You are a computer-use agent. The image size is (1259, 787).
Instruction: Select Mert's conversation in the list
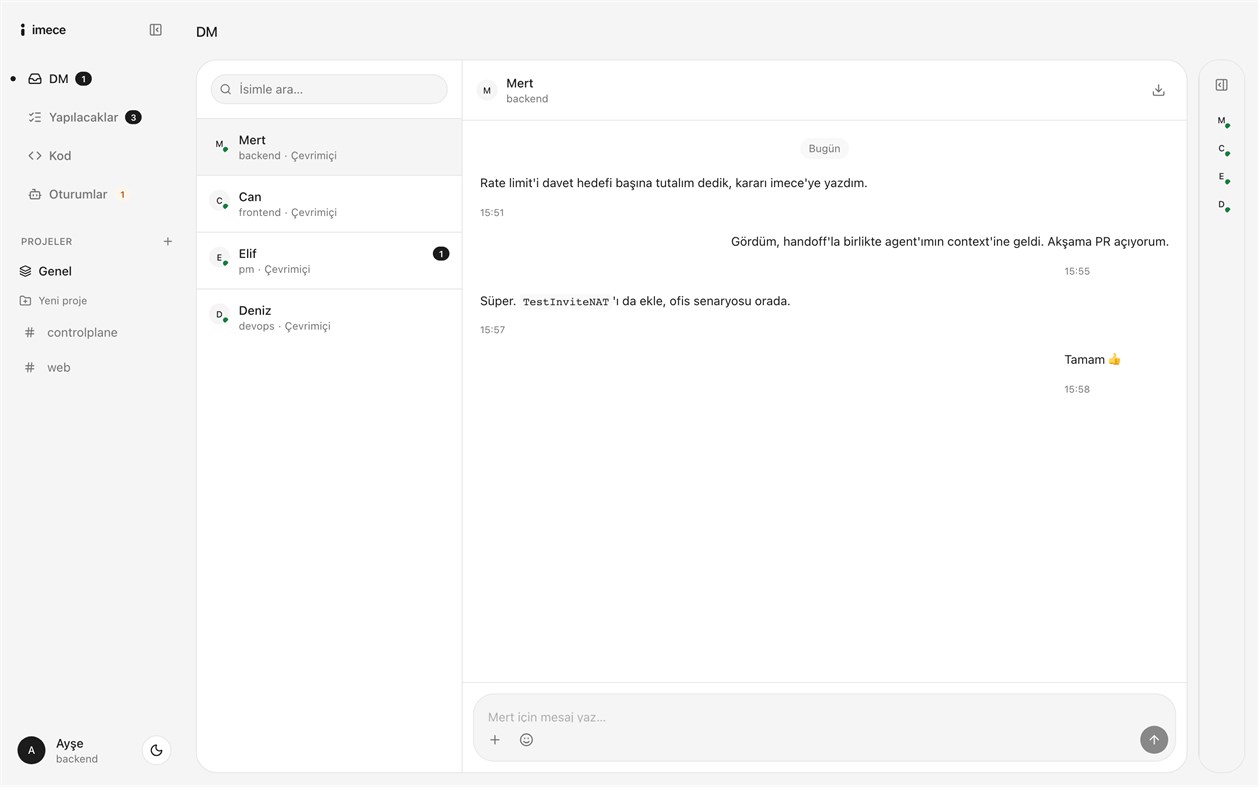click(x=329, y=147)
